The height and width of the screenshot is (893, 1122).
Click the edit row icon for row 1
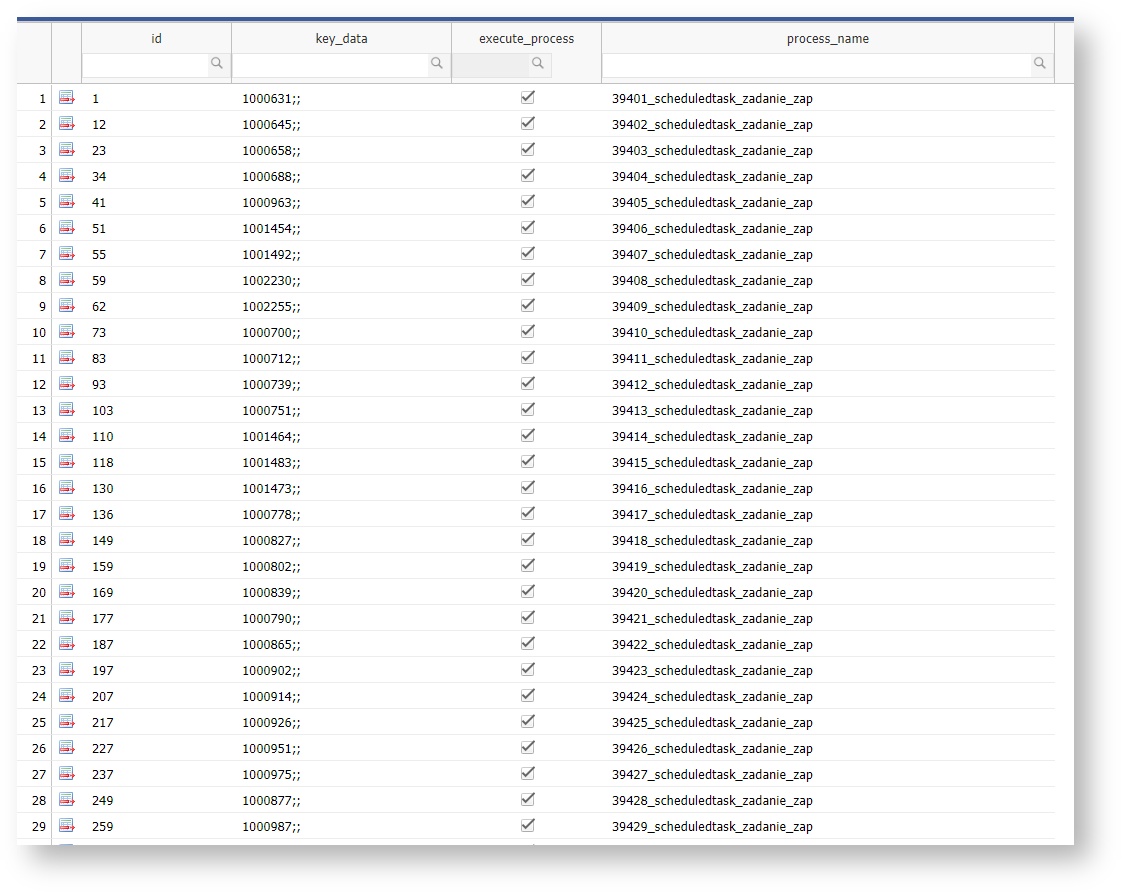click(x=67, y=98)
